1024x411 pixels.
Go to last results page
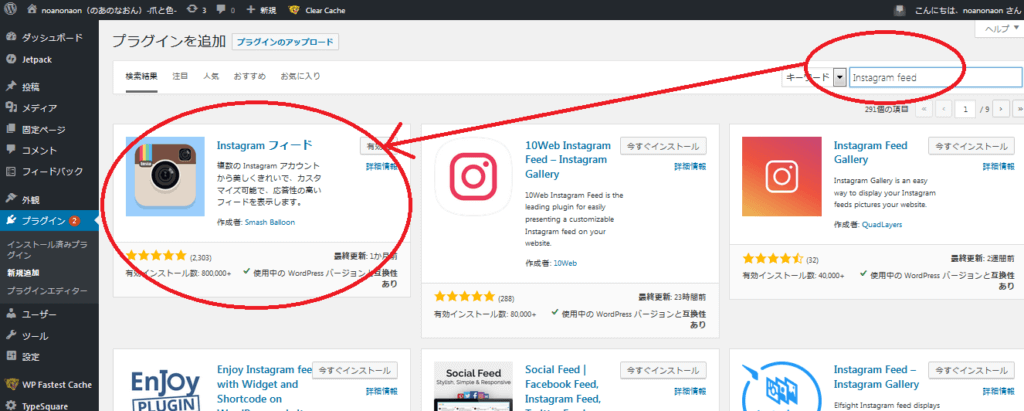click(1019, 108)
